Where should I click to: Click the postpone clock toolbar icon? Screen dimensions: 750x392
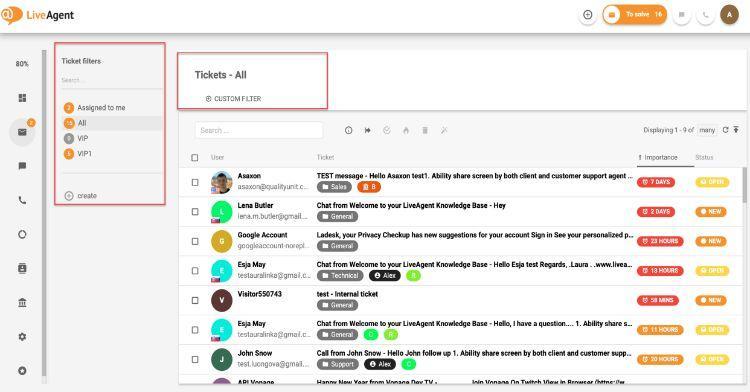pyautogui.click(x=349, y=130)
